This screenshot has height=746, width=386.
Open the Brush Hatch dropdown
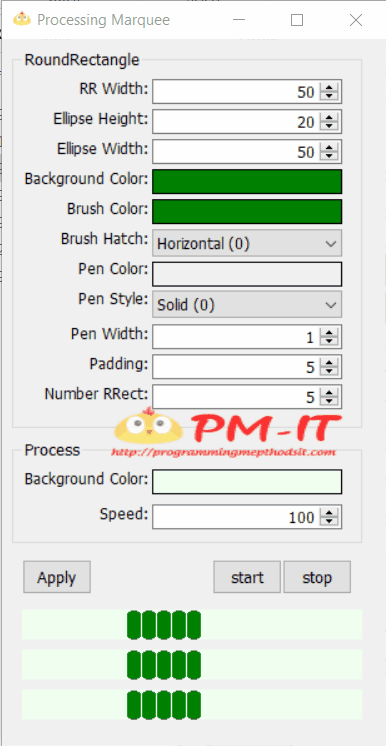click(x=247, y=244)
